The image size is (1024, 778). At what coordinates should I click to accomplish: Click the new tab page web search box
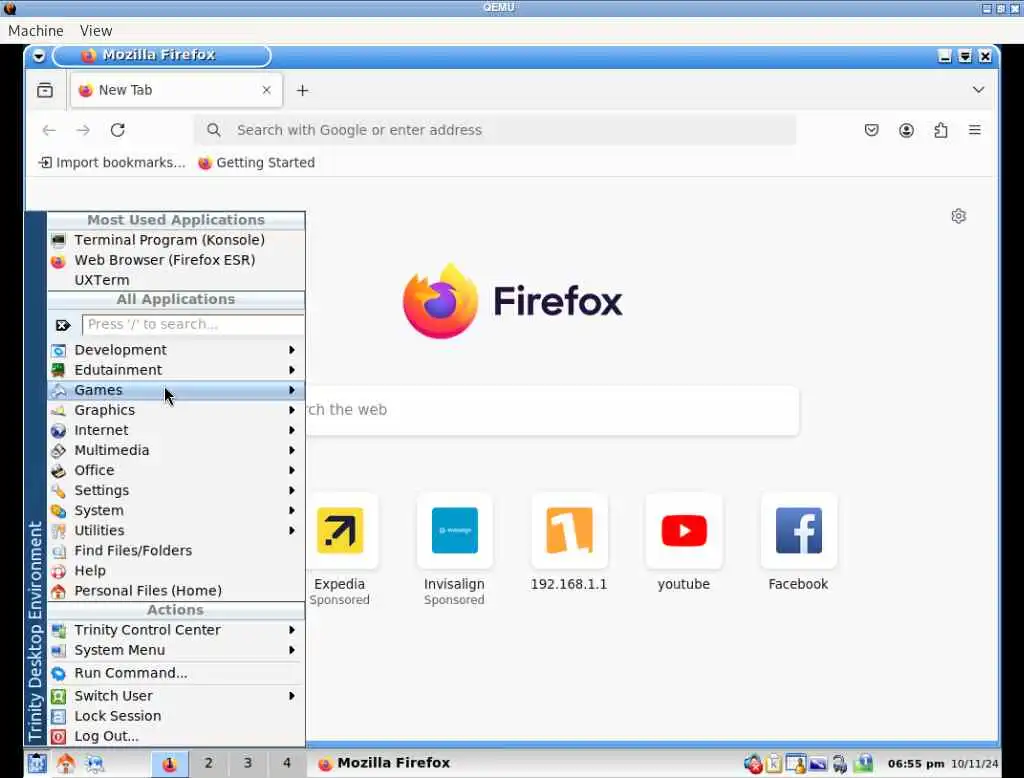coord(552,410)
